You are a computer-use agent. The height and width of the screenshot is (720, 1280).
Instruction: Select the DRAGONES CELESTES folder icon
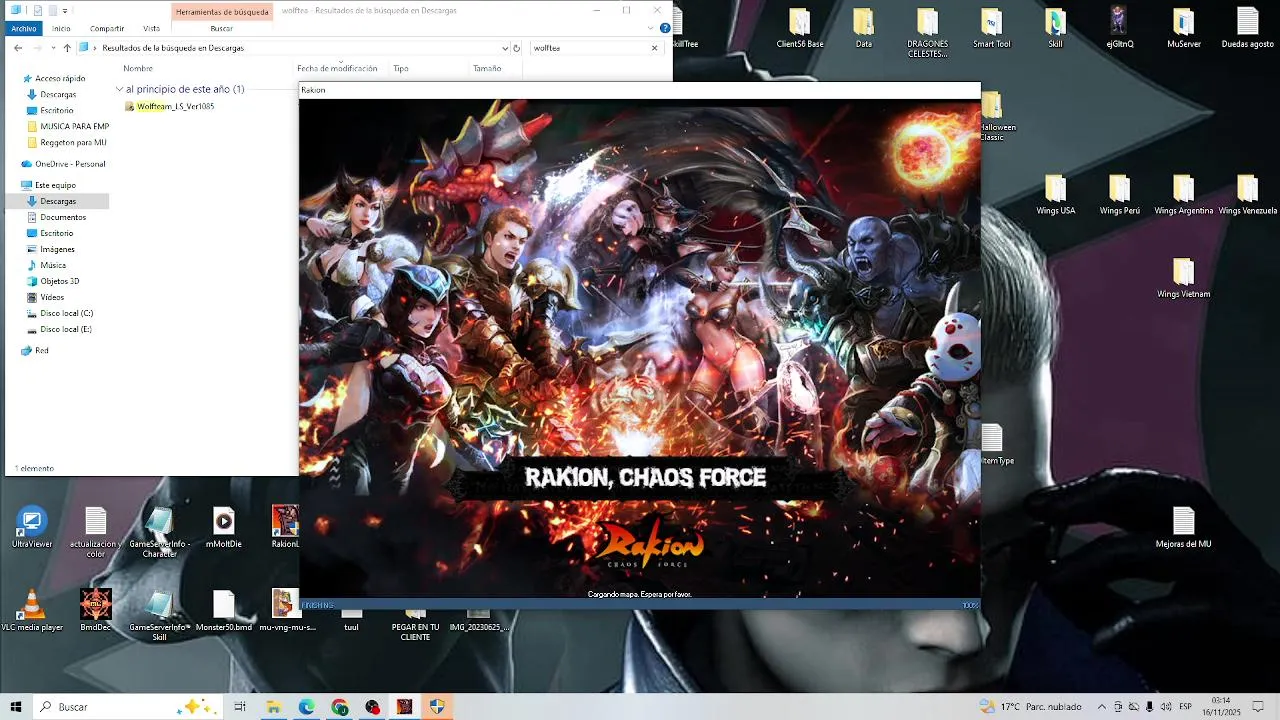928,33
